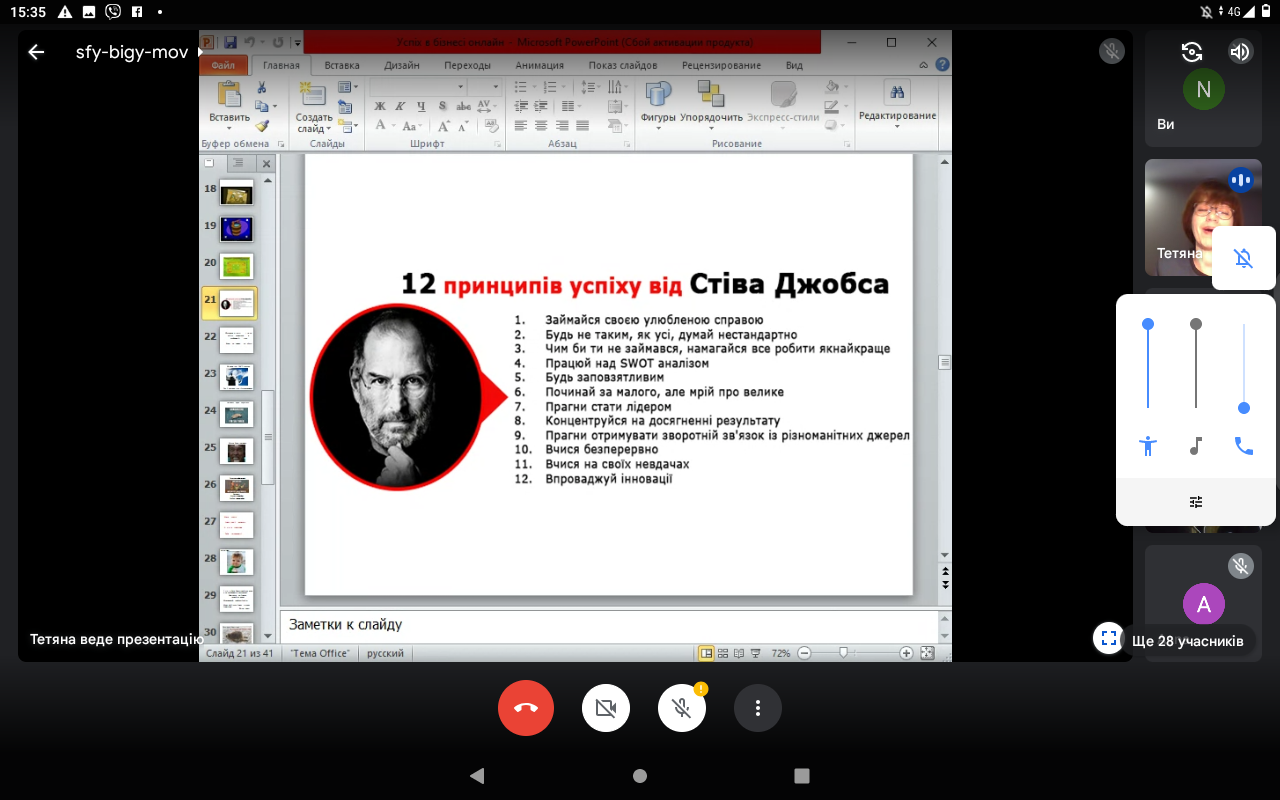
Task: Open the three-dot more options menu
Action: (x=758, y=708)
